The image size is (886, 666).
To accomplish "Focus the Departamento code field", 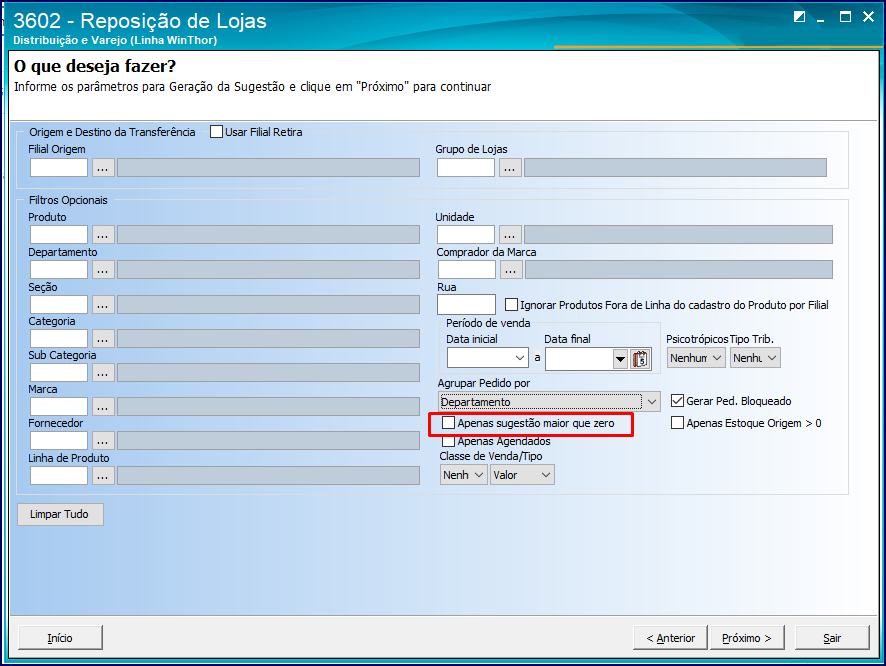I will pyautogui.click(x=59, y=269).
